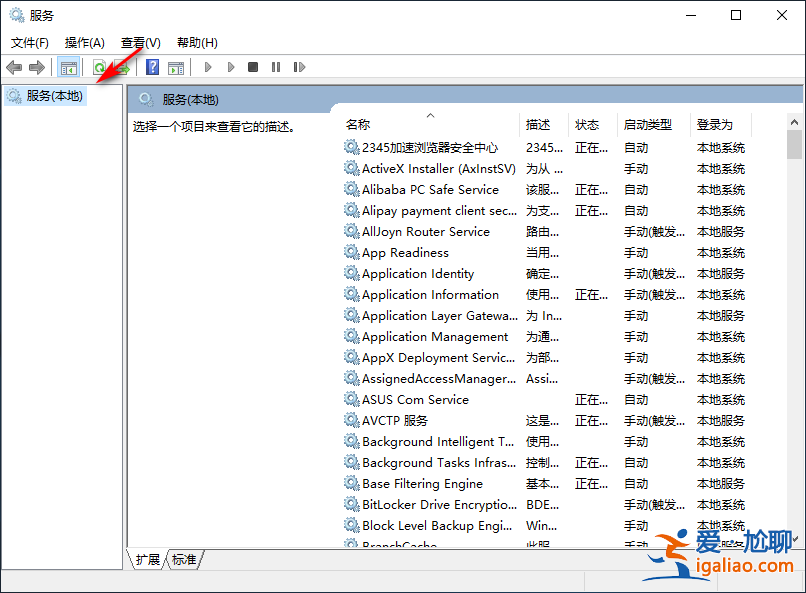Viewport: 806px width, 593px height.
Task: Open the 查看 menu
Action: tap(140, 42)
